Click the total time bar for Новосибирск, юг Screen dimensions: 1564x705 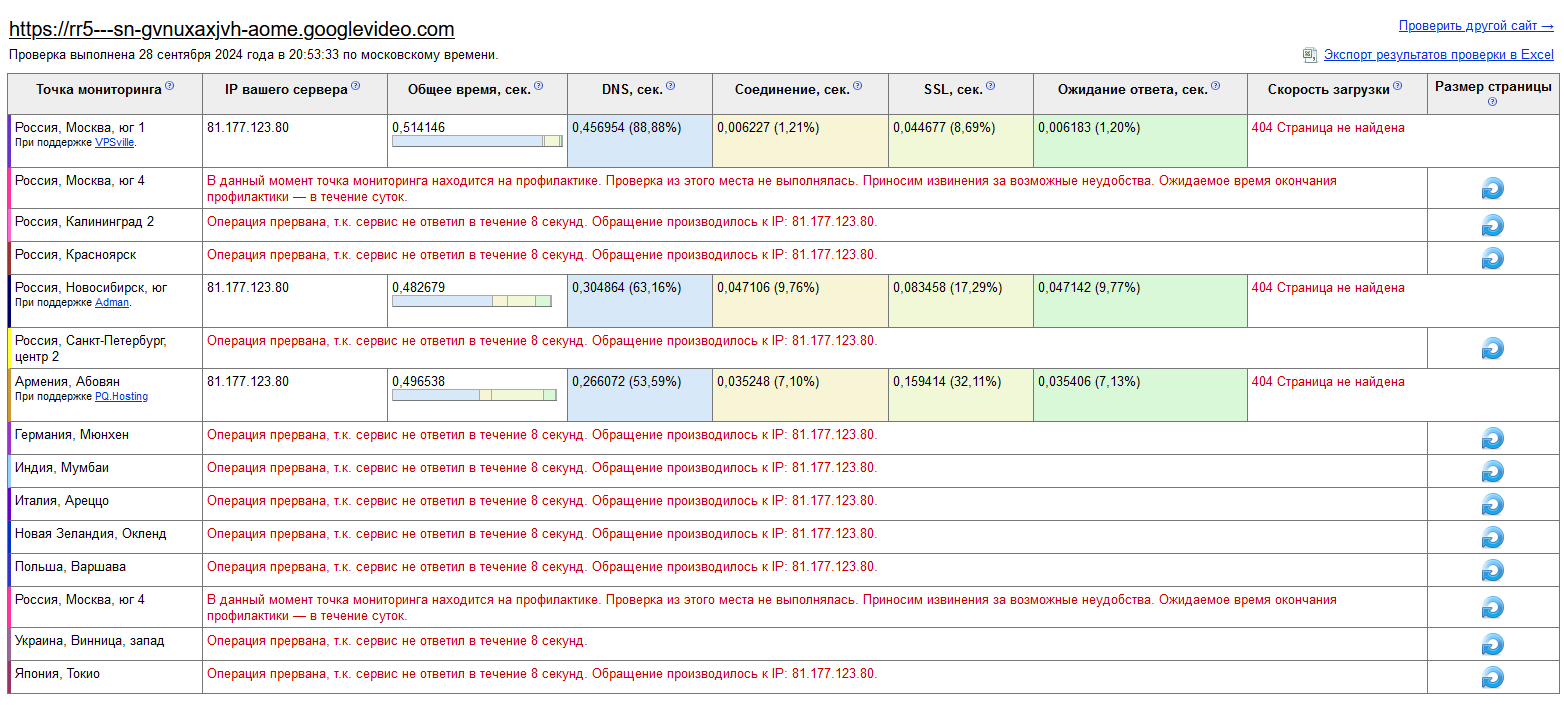point(471,301)
